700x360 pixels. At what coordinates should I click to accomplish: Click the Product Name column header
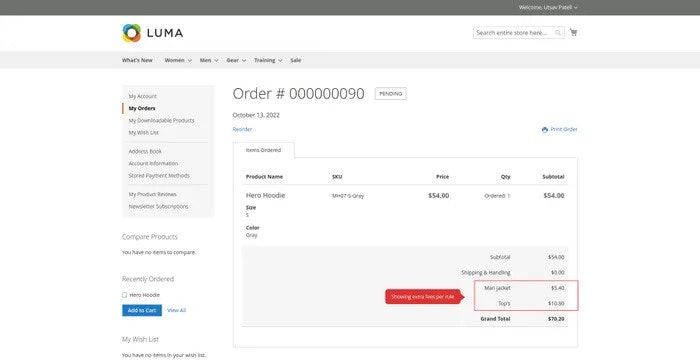coord(264,177)
